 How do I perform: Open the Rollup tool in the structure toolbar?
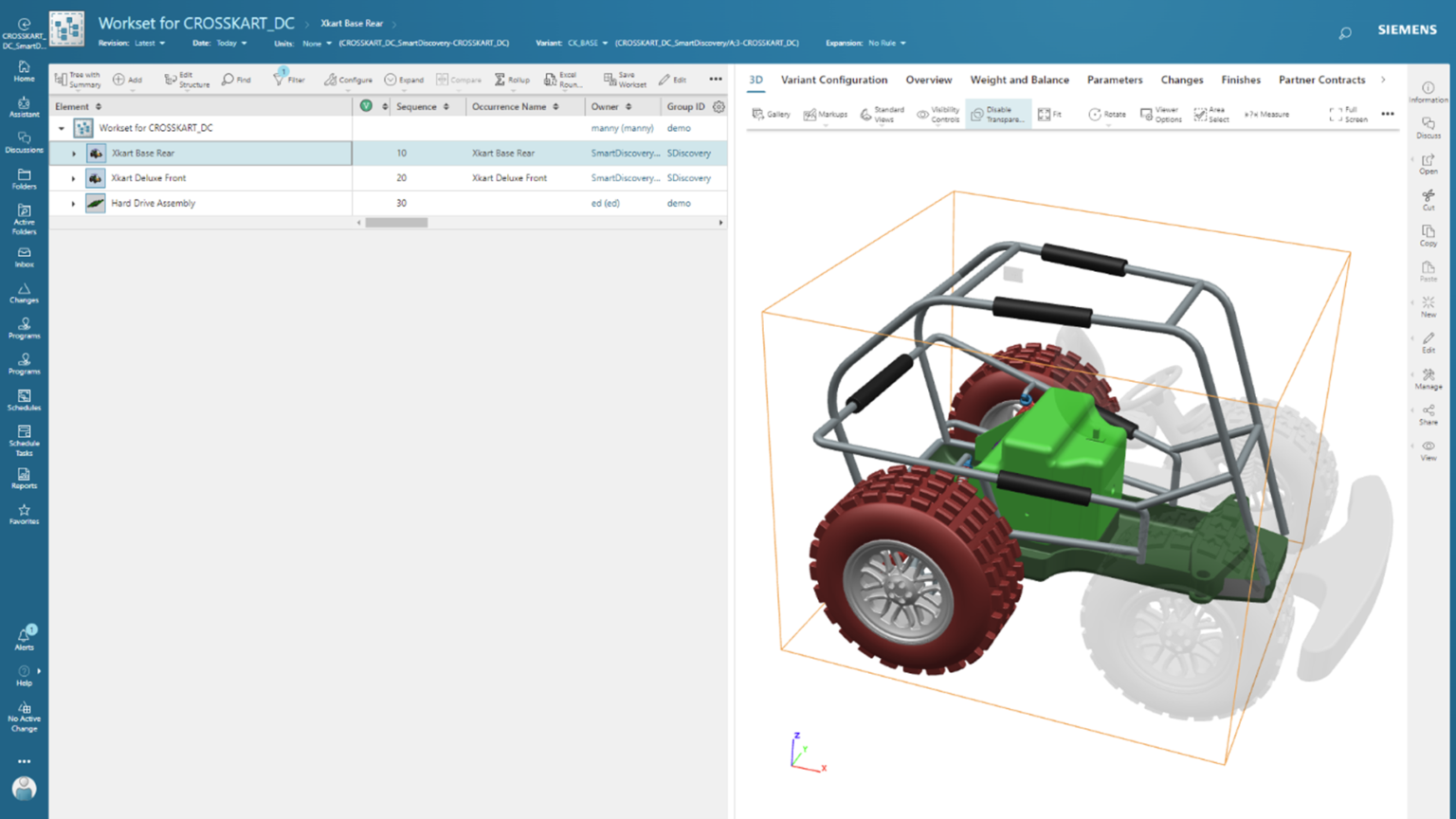(x=511, y=80)
